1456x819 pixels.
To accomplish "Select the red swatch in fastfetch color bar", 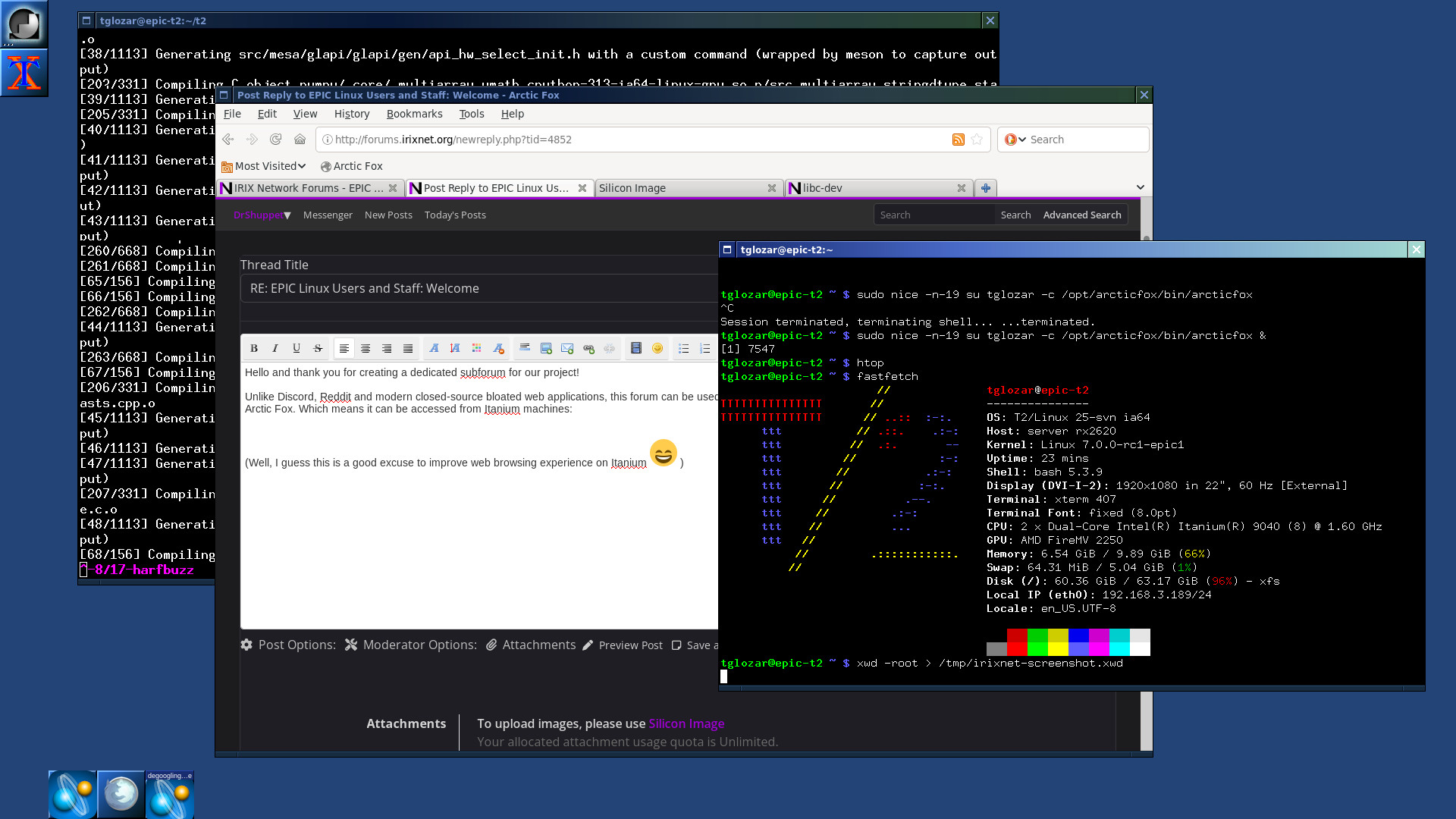I will pos(1017,642).
